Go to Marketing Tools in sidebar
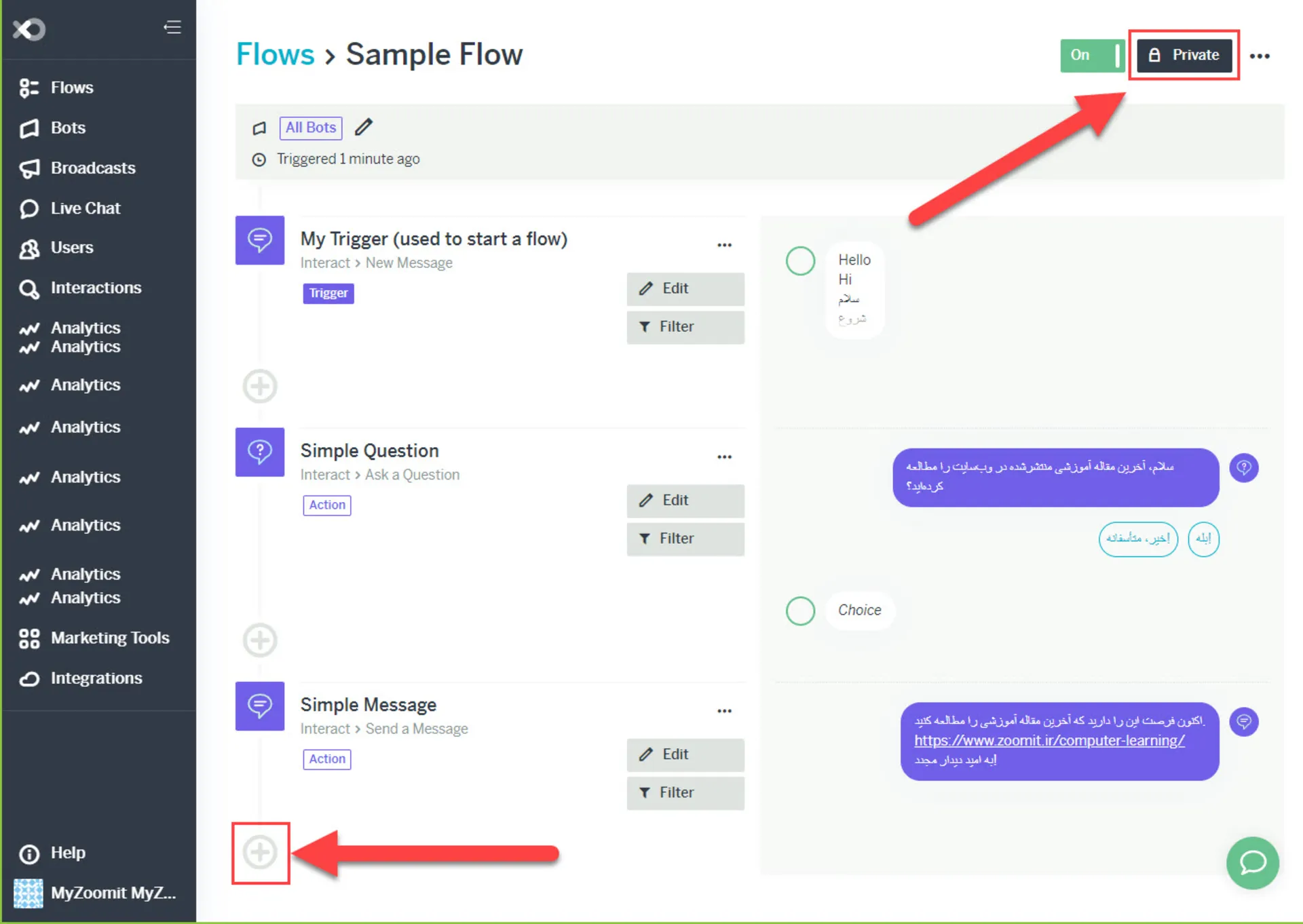This screenshot has height=924, width=1303. pos(109,638)
